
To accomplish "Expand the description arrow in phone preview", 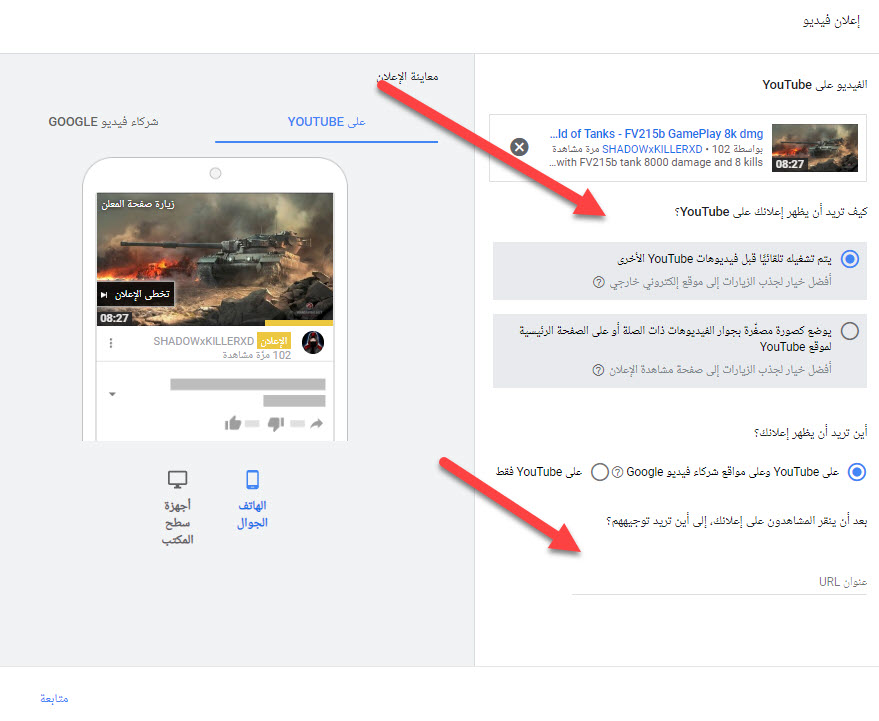I will [x=112, y=394].
